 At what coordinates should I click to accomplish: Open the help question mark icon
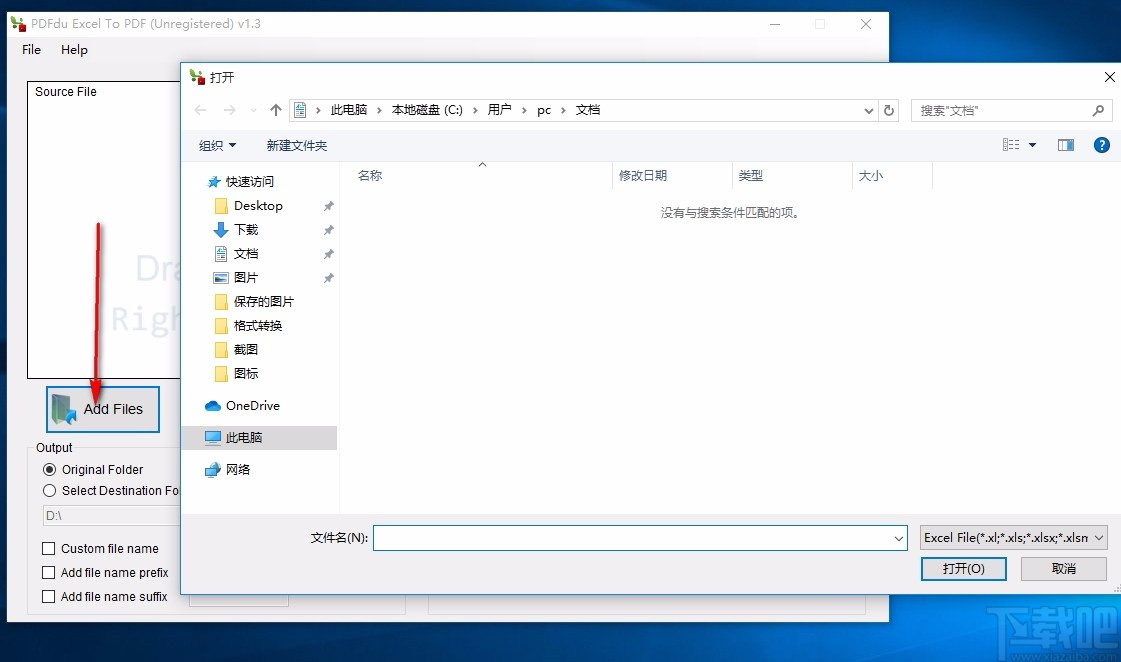tap(1101, 145)
